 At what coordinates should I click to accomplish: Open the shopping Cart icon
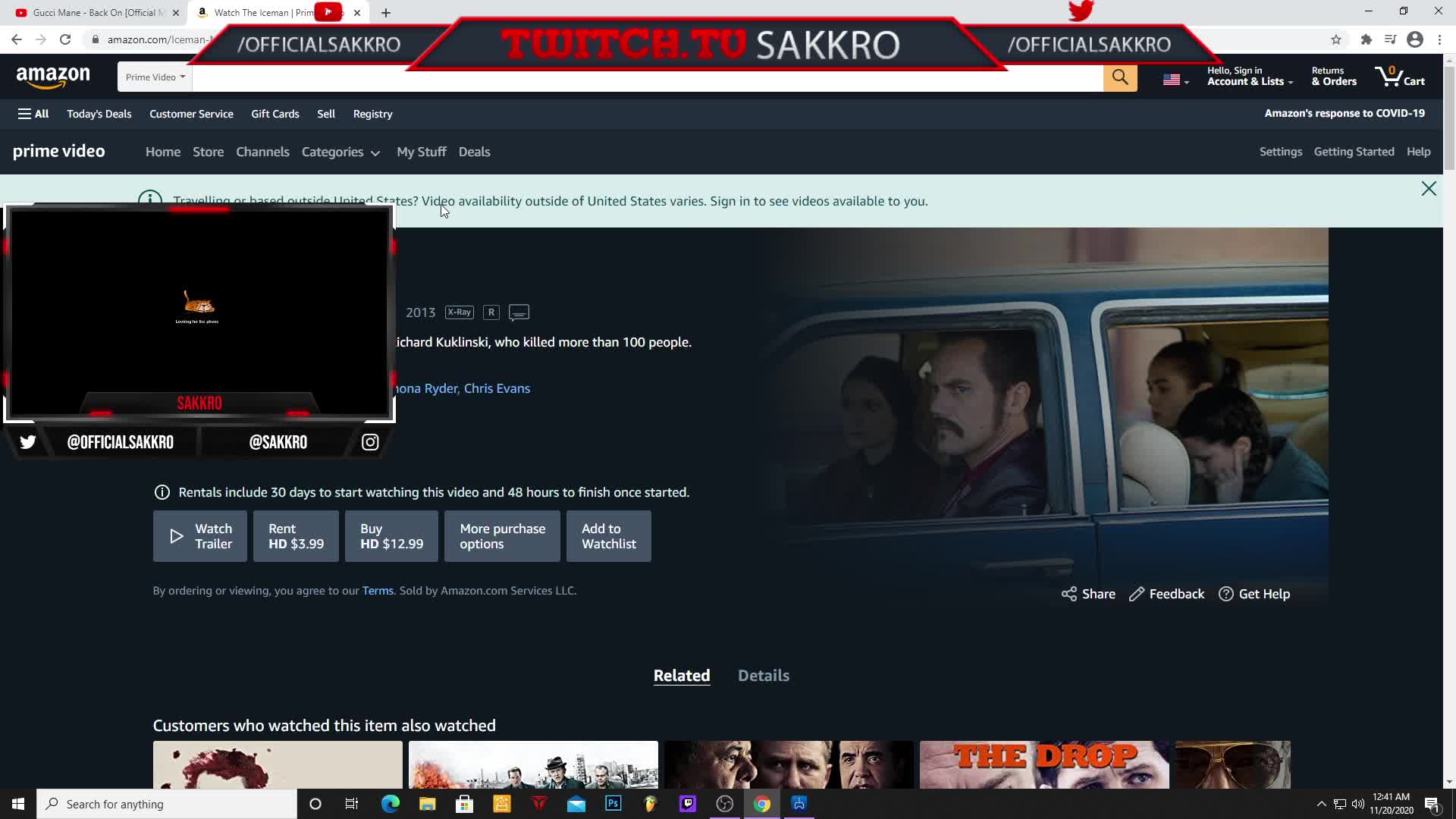click(x=1400, y=77)
